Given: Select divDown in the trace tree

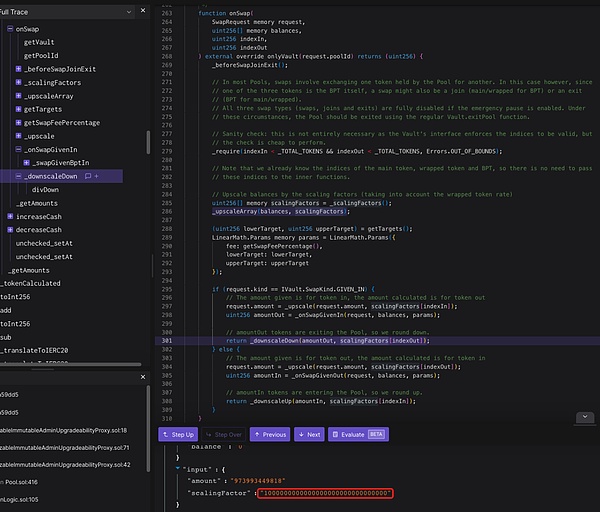Looking at the screenshot, I should pyautogui.click(x=44, y=189).
